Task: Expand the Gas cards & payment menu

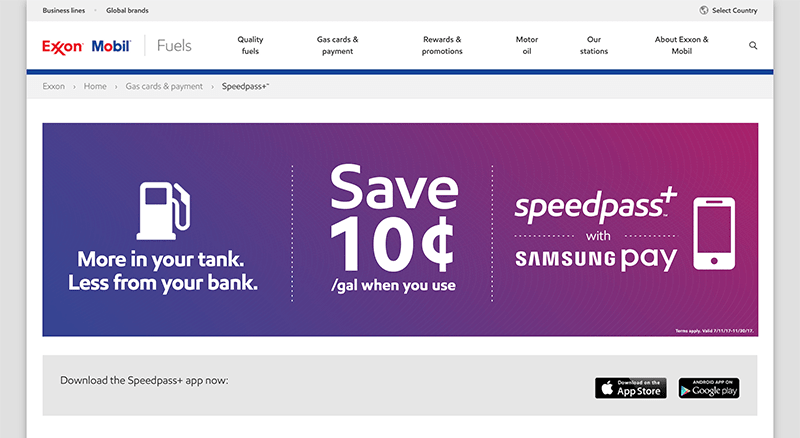Action: pos(337,45)
